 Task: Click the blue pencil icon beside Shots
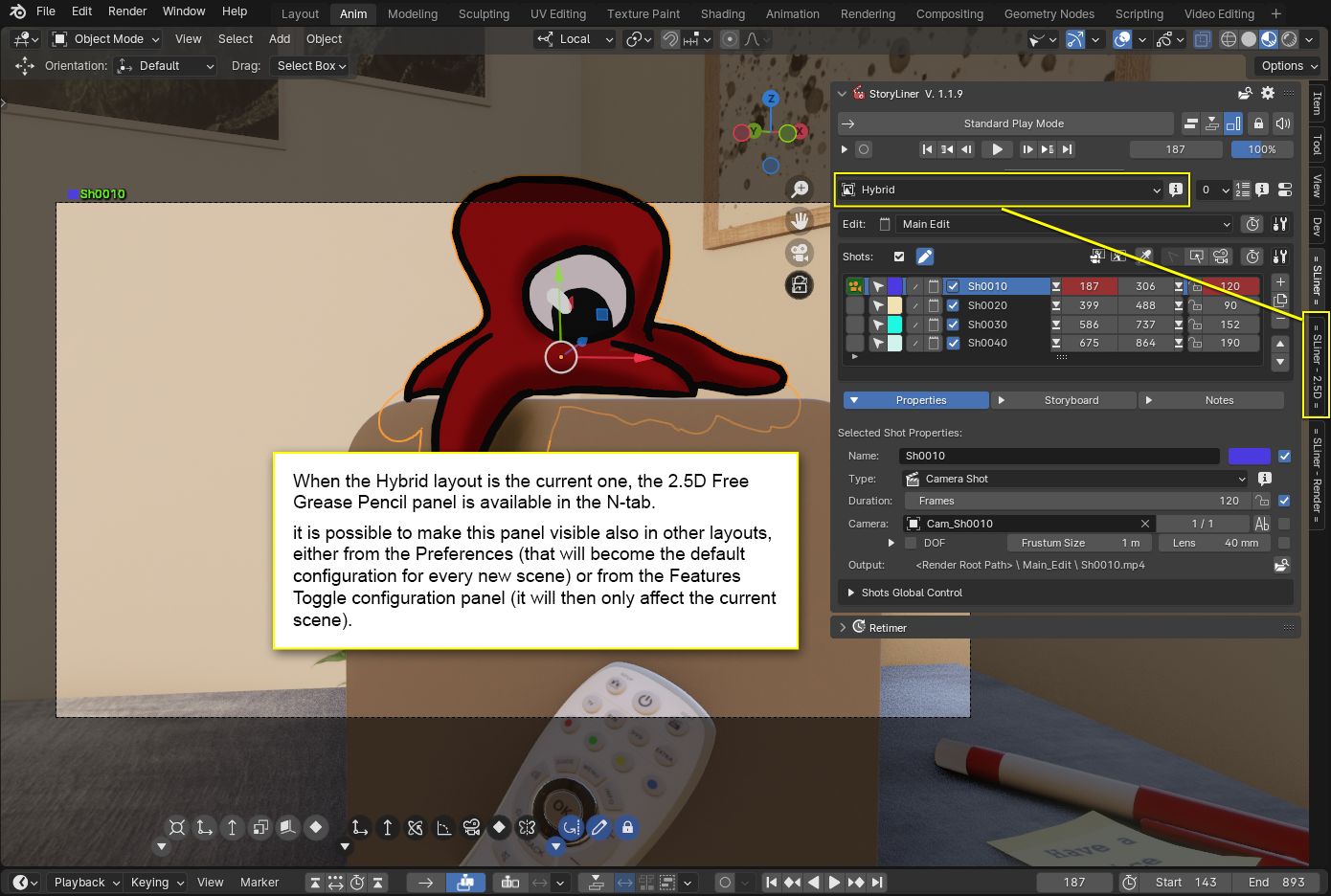pyautogui.click(x=924, y=257)
